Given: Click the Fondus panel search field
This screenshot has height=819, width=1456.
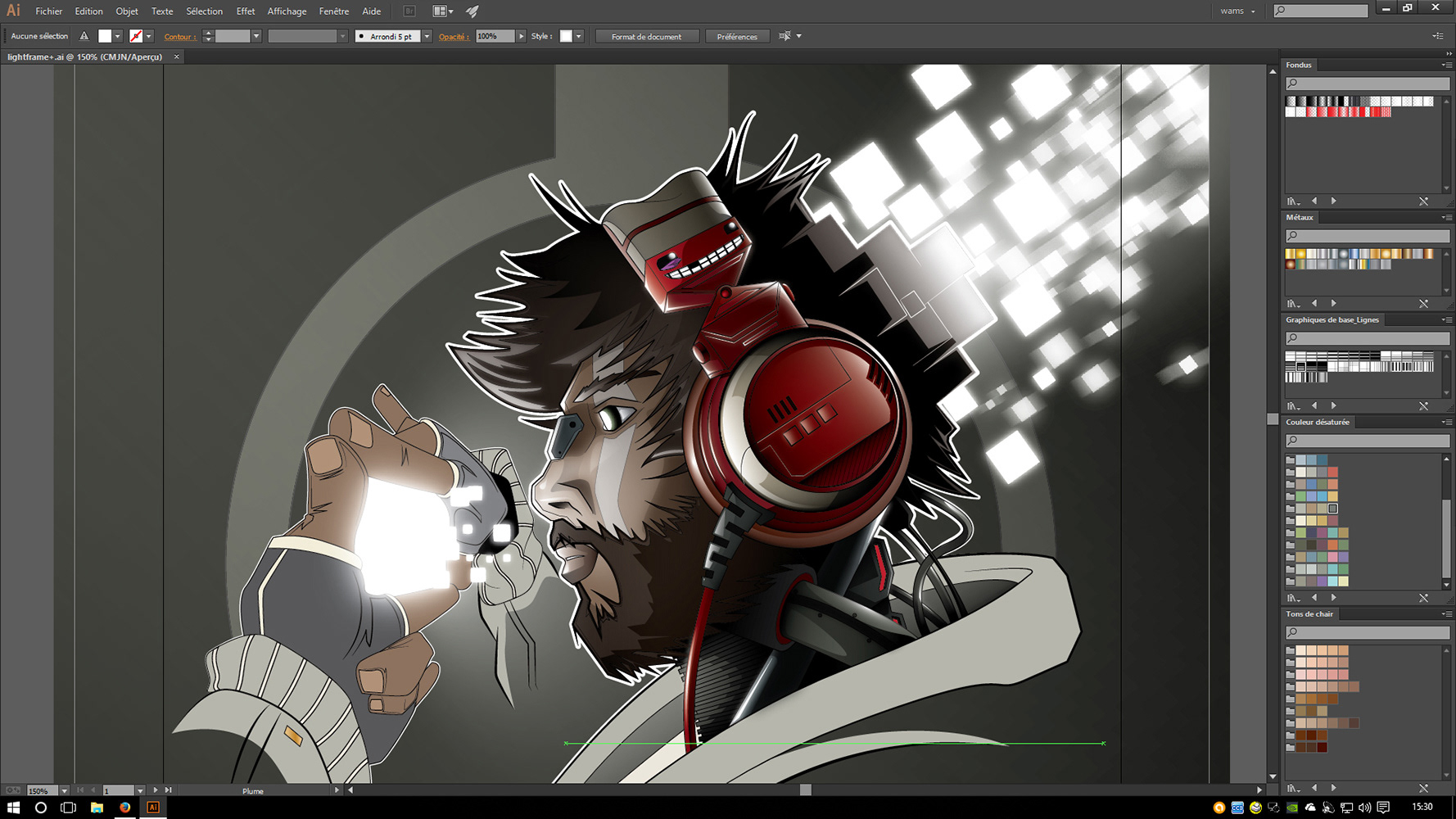Looking at the screenshot, I should (1367, 83).
